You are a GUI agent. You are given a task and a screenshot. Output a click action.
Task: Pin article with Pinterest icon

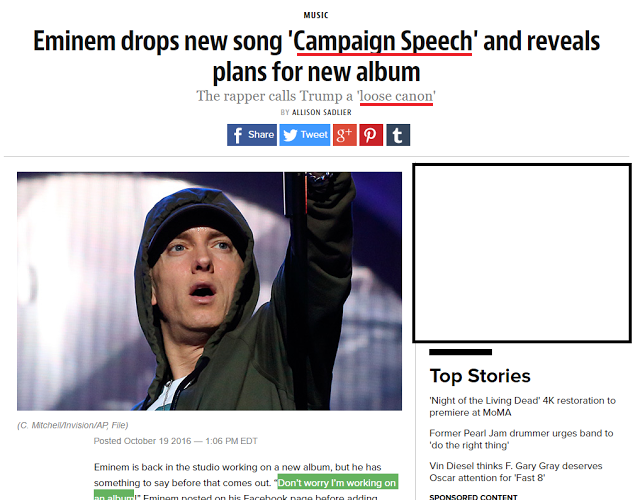pos(371,135)
